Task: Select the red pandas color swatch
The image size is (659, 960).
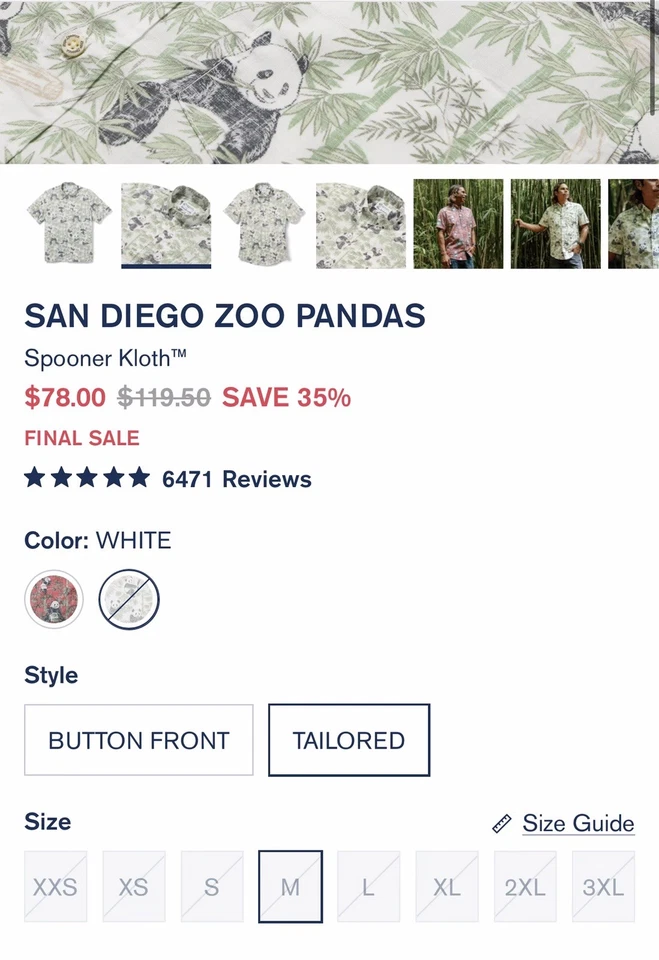Action: (x=55, y=599)
